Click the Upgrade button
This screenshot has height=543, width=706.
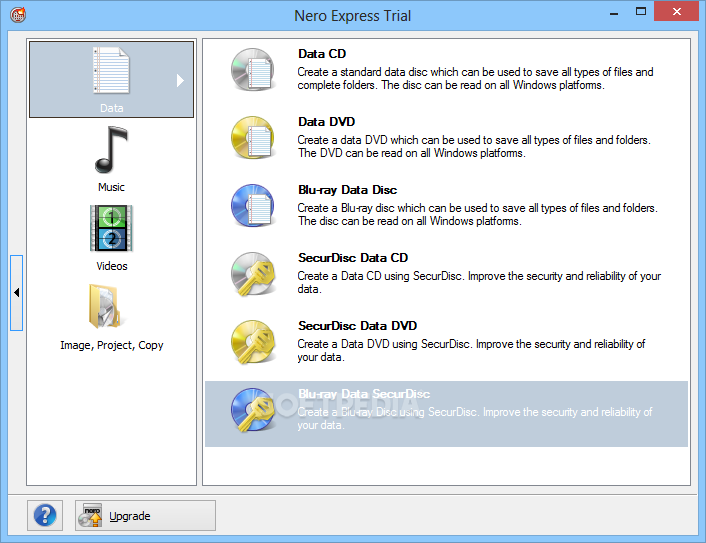[145, 516]
